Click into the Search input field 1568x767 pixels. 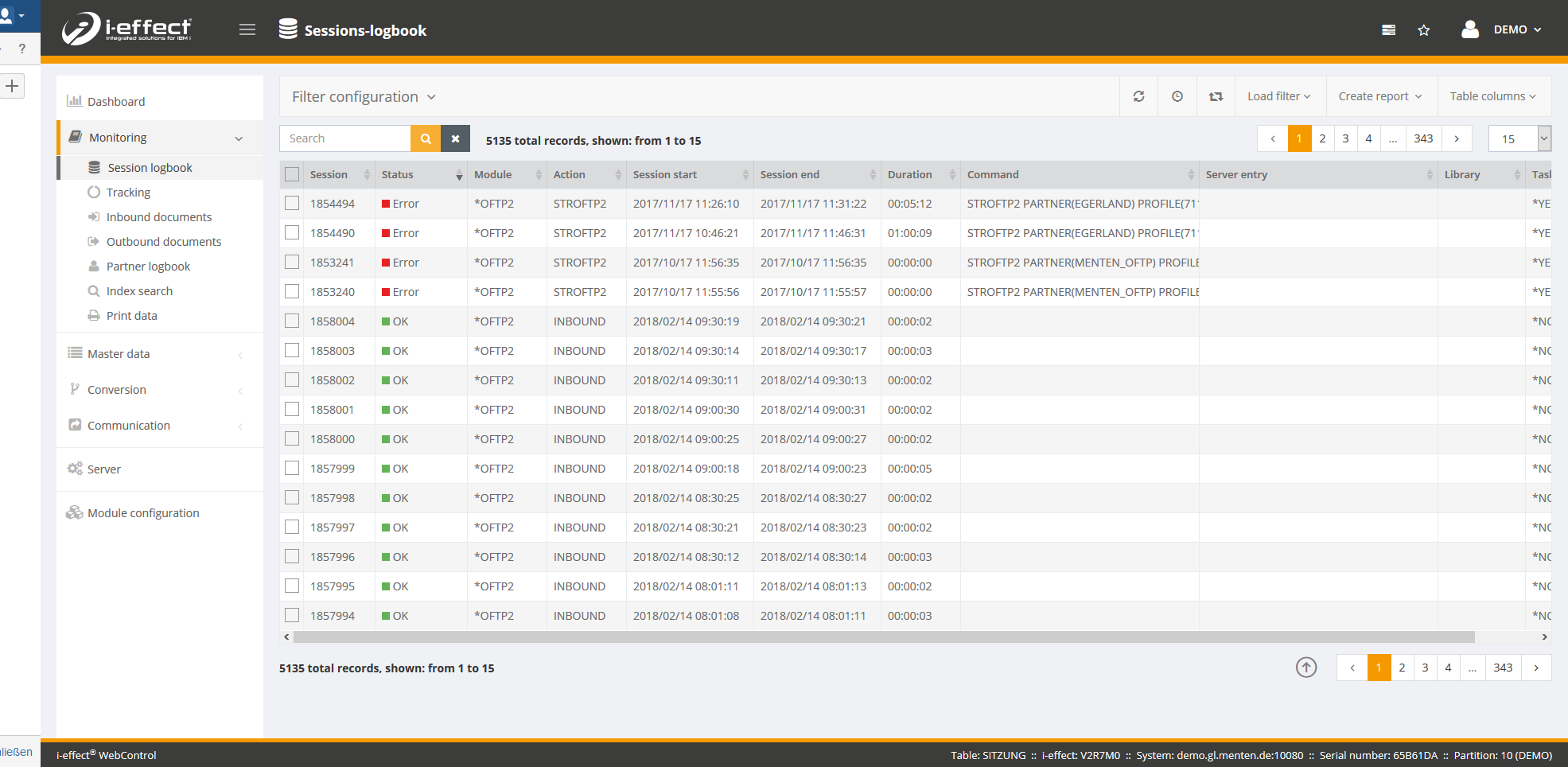tap(345, 138)
